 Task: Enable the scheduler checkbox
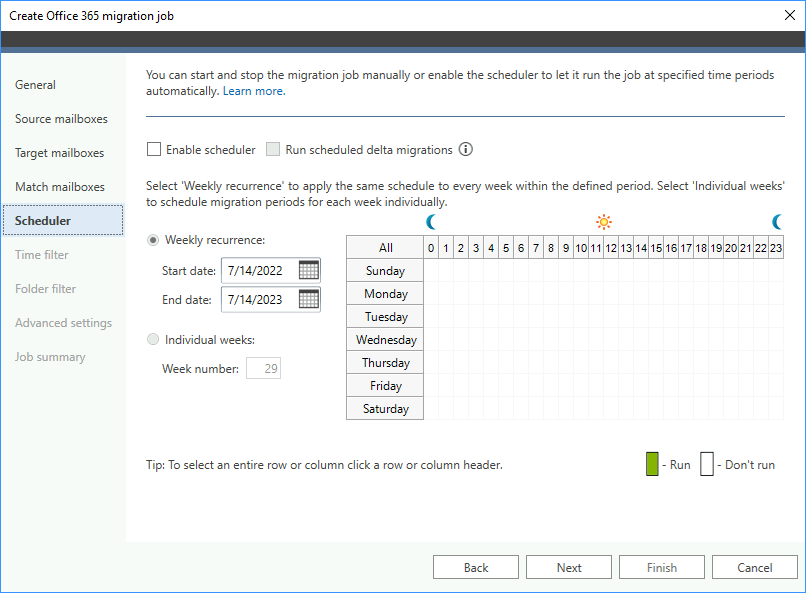click(154, 150)
